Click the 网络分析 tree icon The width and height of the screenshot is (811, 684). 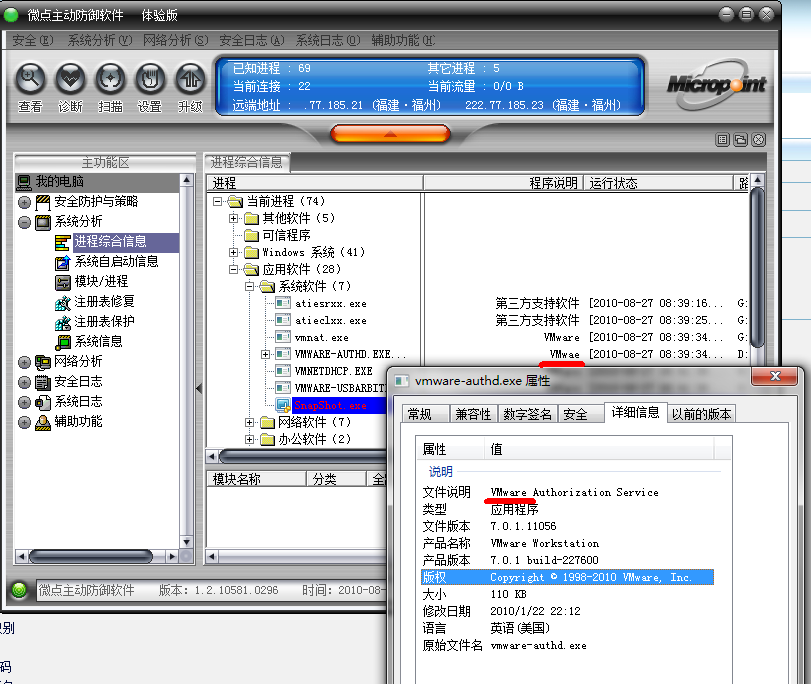click(43, 362)
